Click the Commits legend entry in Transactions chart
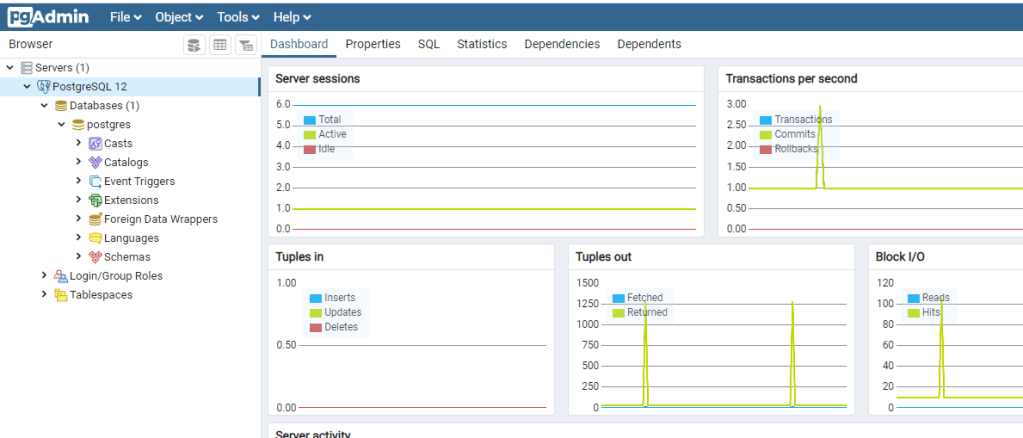Viewport: 1023px width, 438px height. tap(794, 135)
